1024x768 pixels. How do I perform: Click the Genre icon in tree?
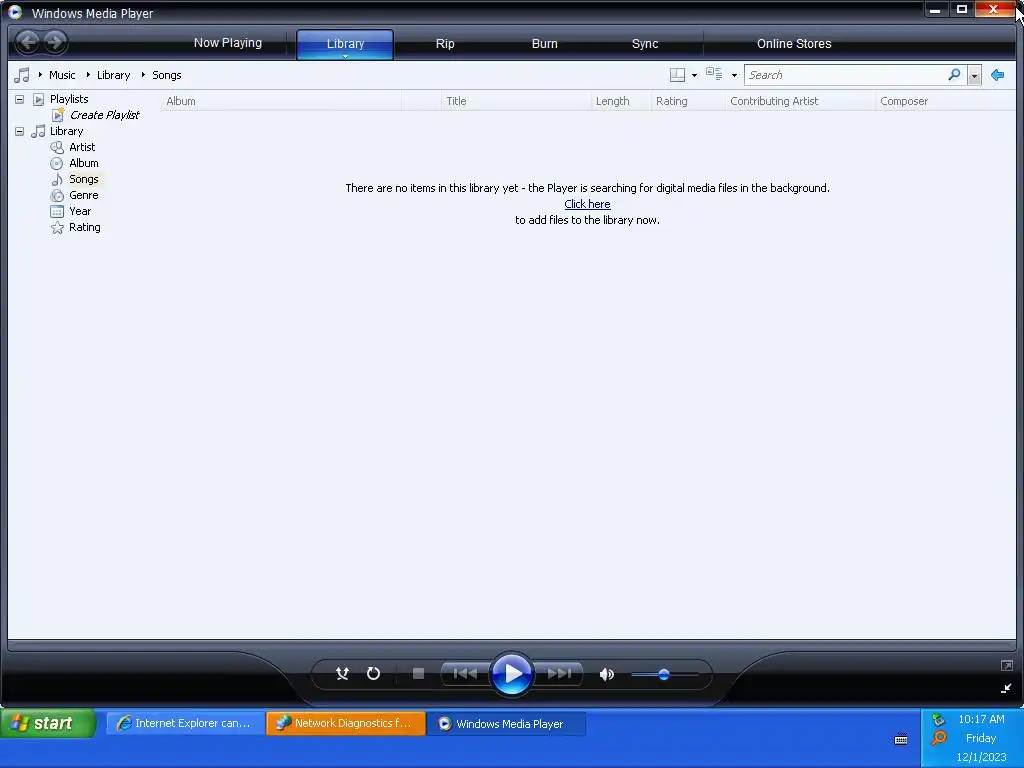pos(57,195)
